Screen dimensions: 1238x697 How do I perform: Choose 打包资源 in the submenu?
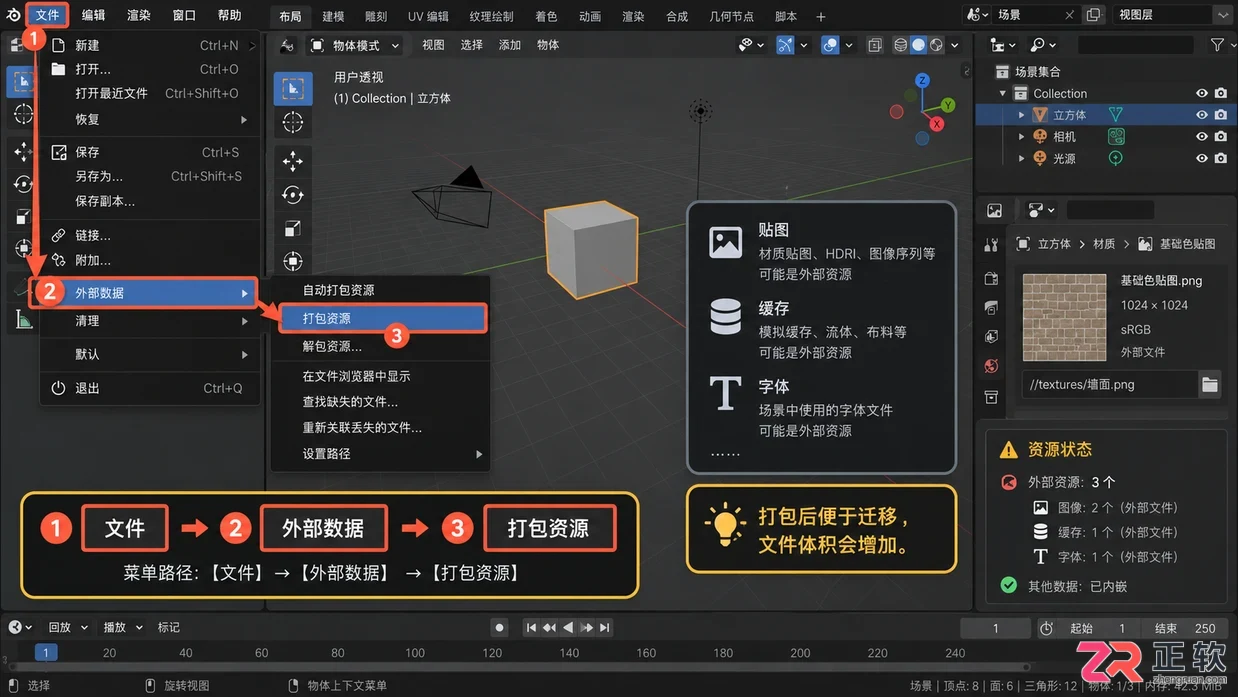point(381,318)
